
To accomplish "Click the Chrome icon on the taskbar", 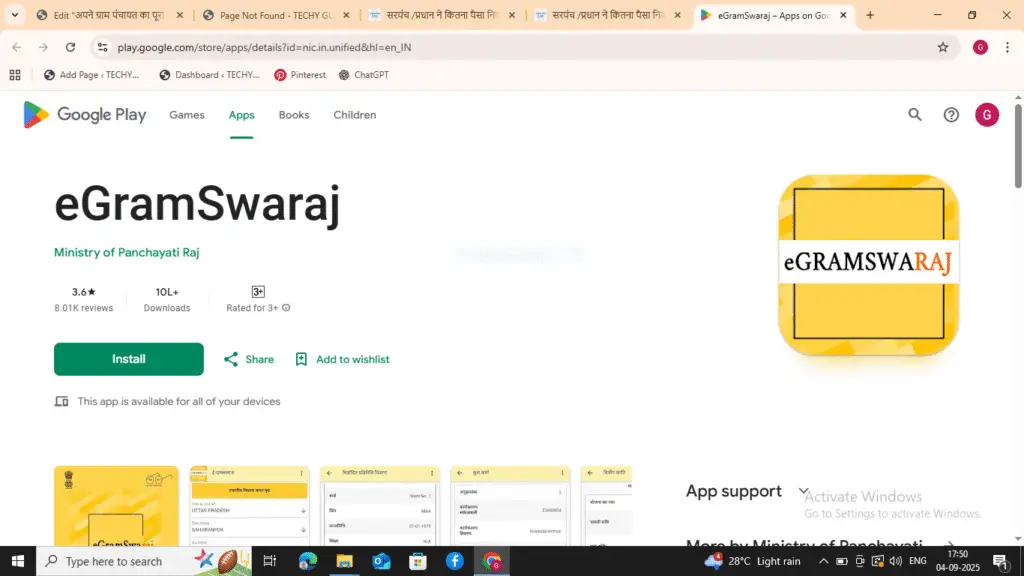I will click(x=492, y=561).
